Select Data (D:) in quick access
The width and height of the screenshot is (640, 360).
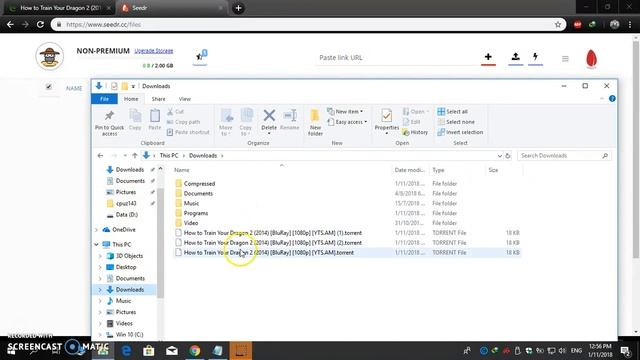127,215
